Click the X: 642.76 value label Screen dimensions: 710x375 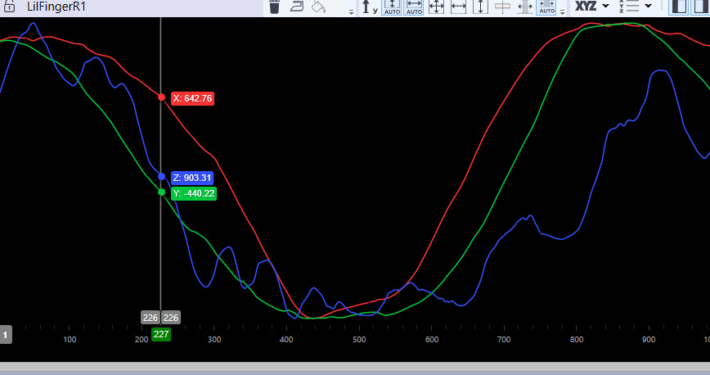(x=193, y=98)
